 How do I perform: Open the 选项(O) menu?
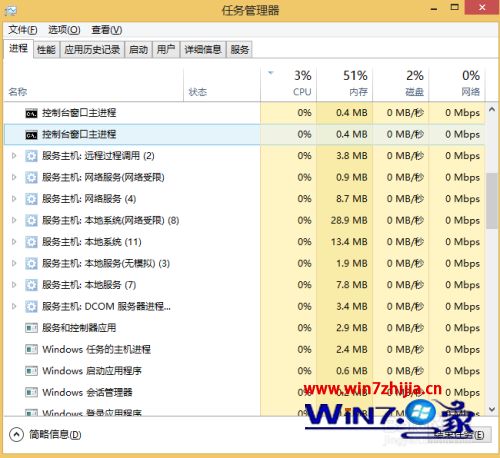click(64, 30)
